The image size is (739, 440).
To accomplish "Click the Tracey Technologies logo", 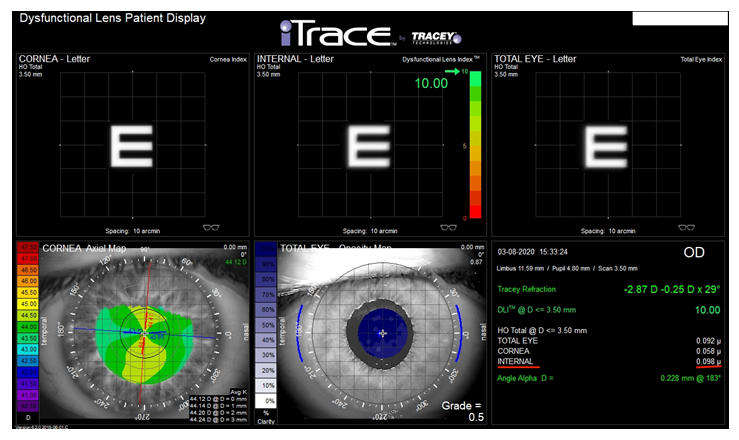I will (x=436, y=38).
